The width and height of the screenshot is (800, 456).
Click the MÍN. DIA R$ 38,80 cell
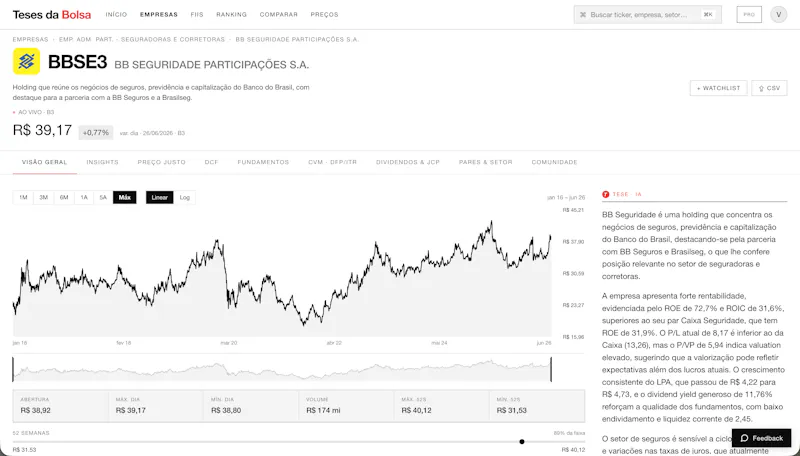[x=251, y=406]
